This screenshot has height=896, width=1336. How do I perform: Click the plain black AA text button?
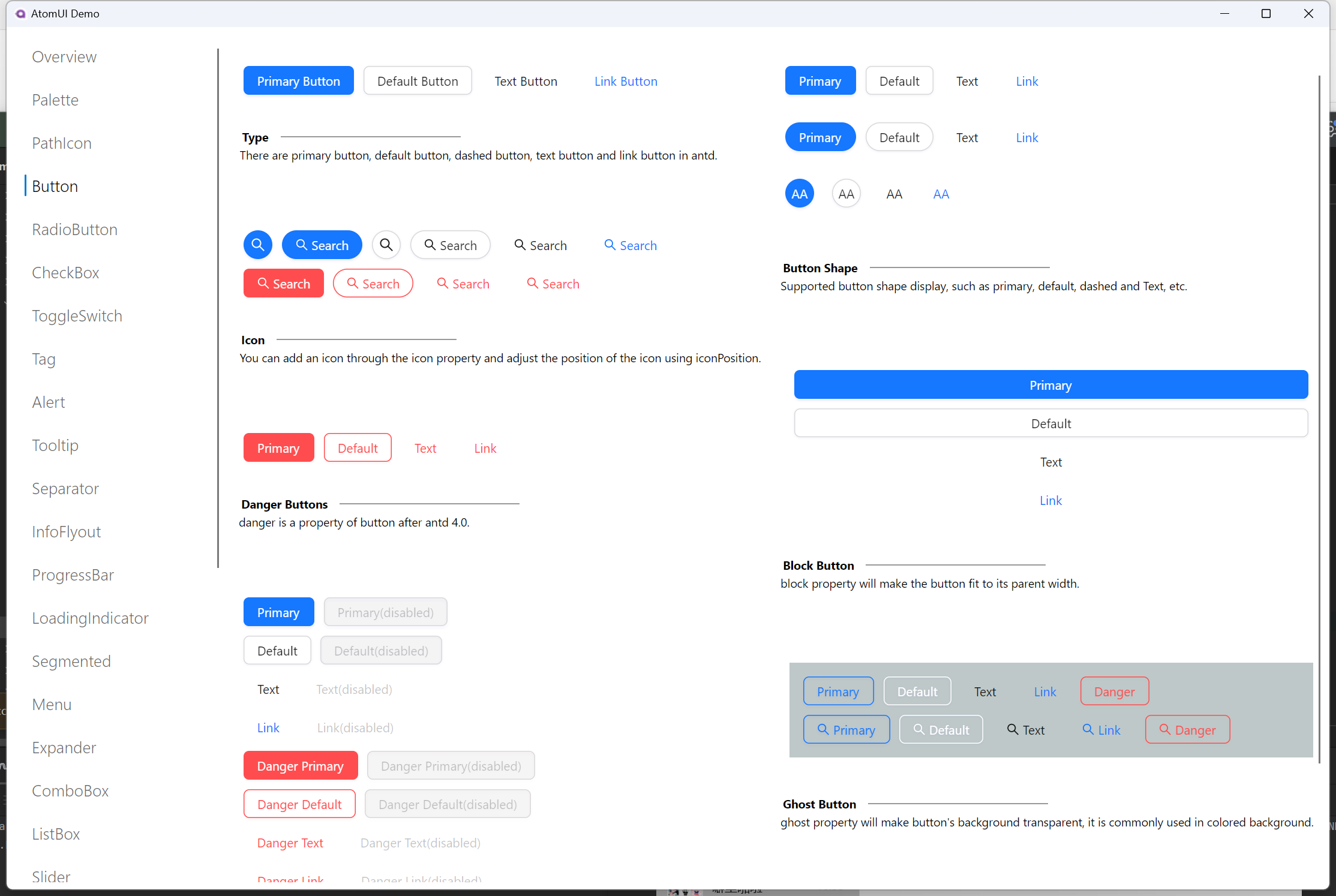[894, 193]
